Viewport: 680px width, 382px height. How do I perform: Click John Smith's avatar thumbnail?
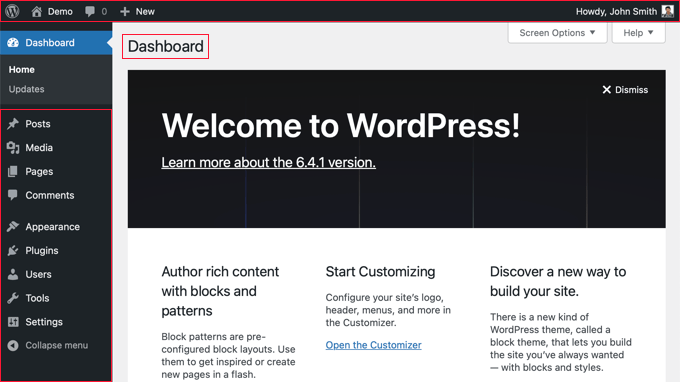pos(667,11)
